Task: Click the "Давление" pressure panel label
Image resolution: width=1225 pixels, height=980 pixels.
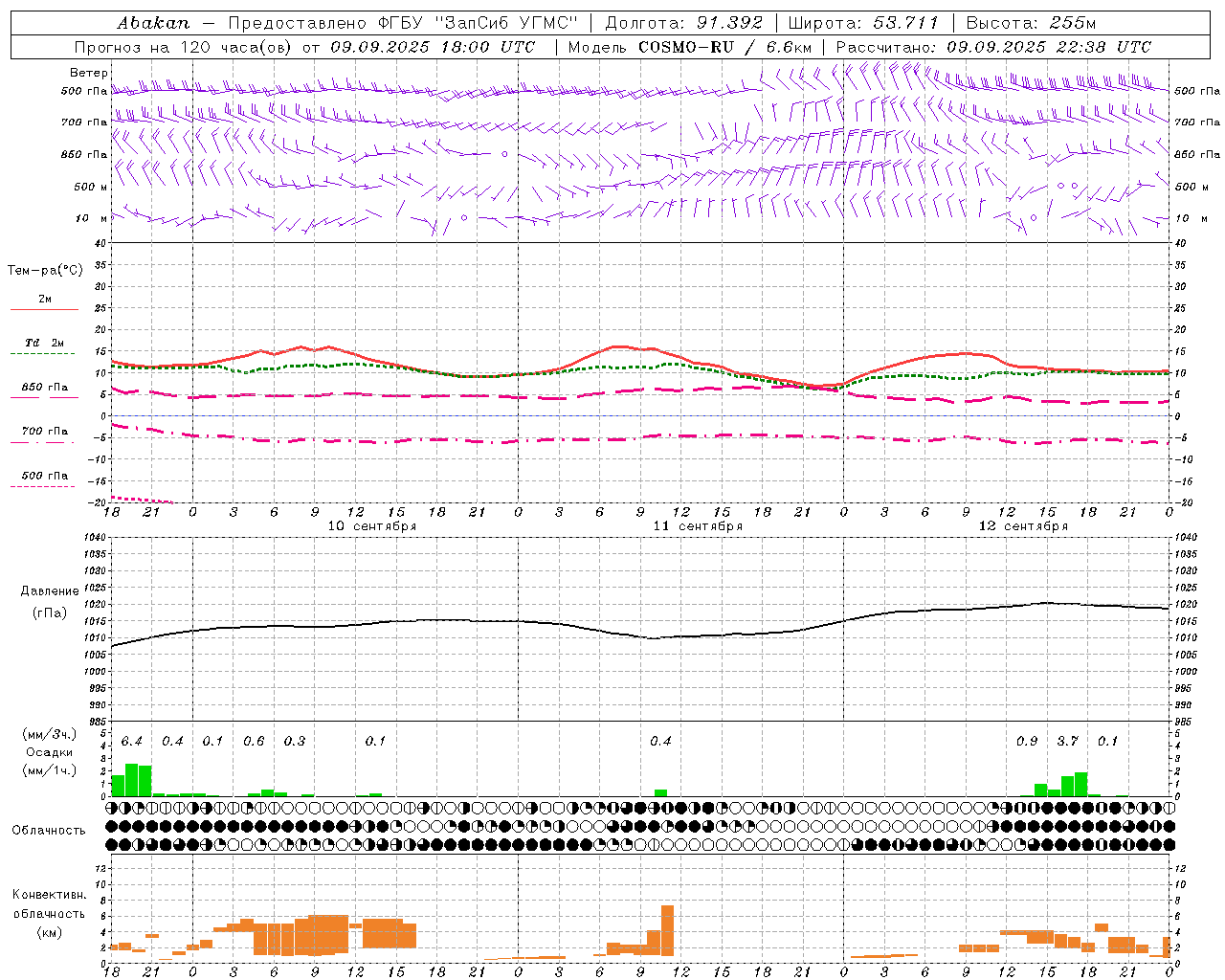Action: click(x=50, y=591)
